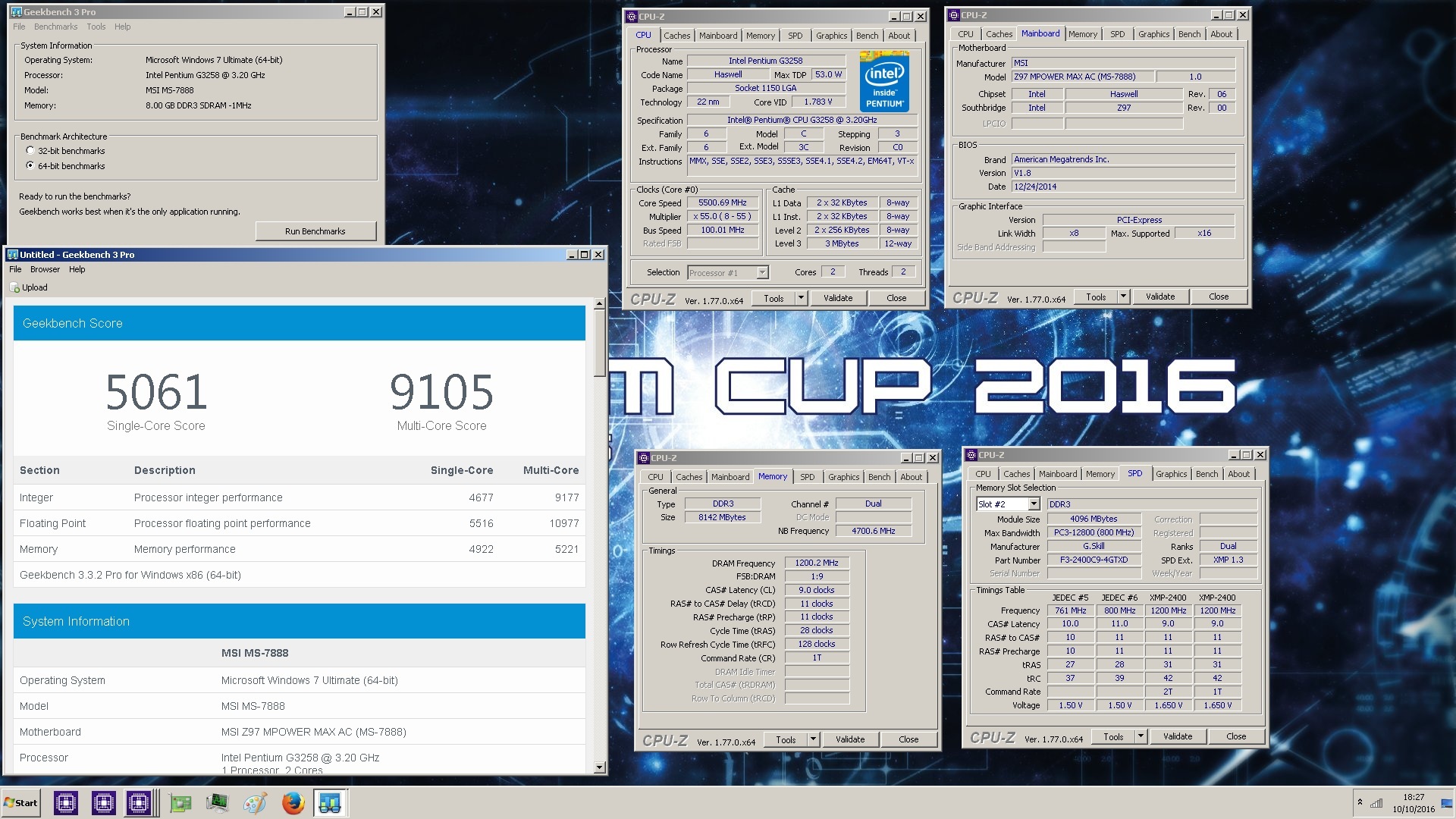Click the Multi-Core score 9105
Image resolution: width=1456 pixels, height=819 pixels.
pos(441,392)
